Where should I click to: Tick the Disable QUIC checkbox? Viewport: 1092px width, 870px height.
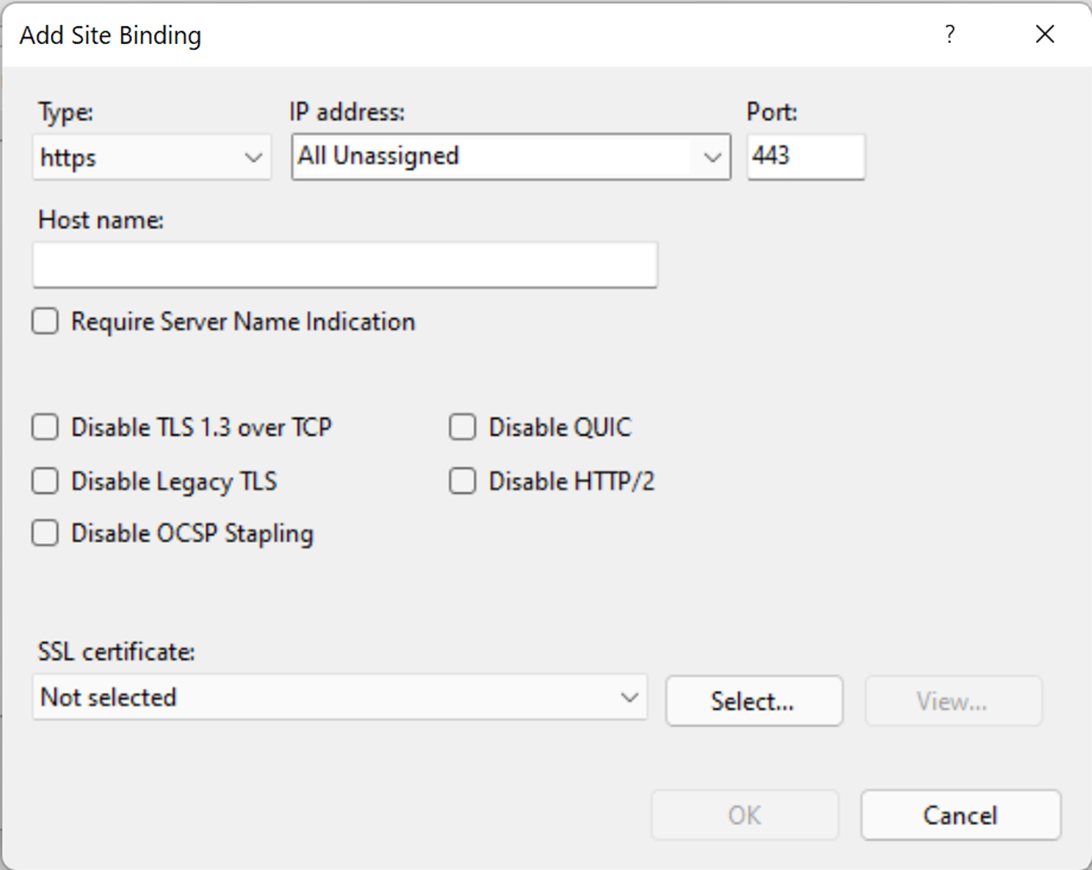(x=462, y=427)
